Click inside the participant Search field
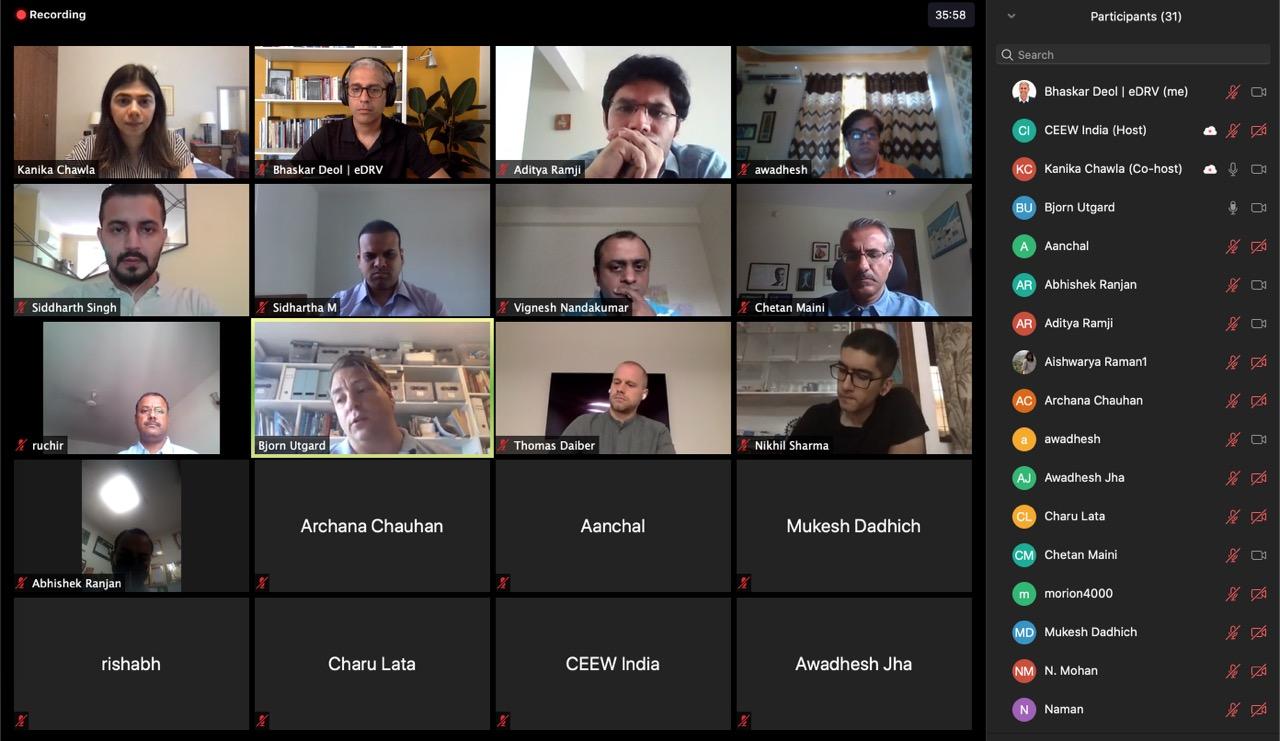Viewport: 1280px width, 741px height. pyautogui.click(x=1133, y=55)
